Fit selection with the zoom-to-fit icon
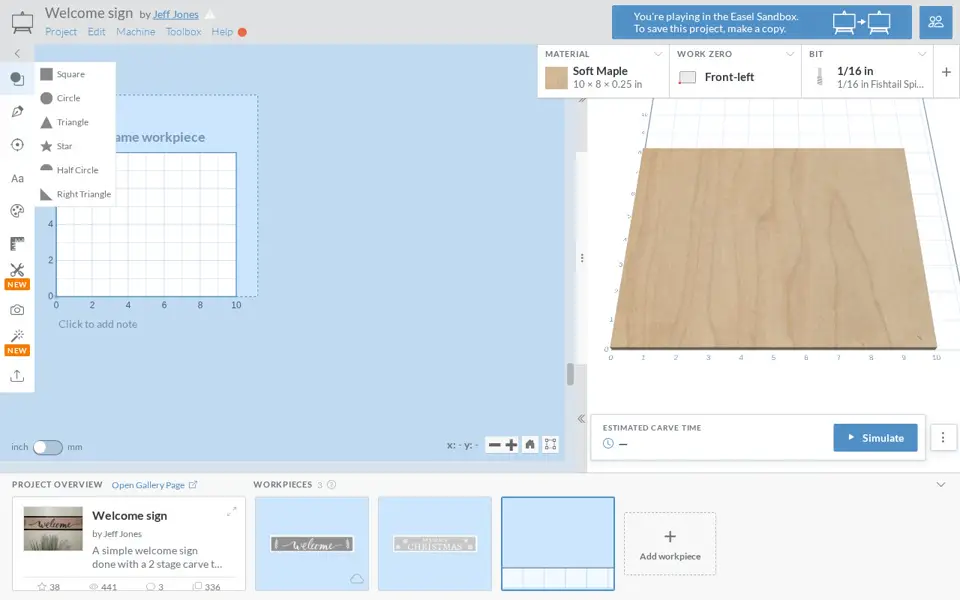Viewport: 960px width, 600px height. [x=550, y=444]
